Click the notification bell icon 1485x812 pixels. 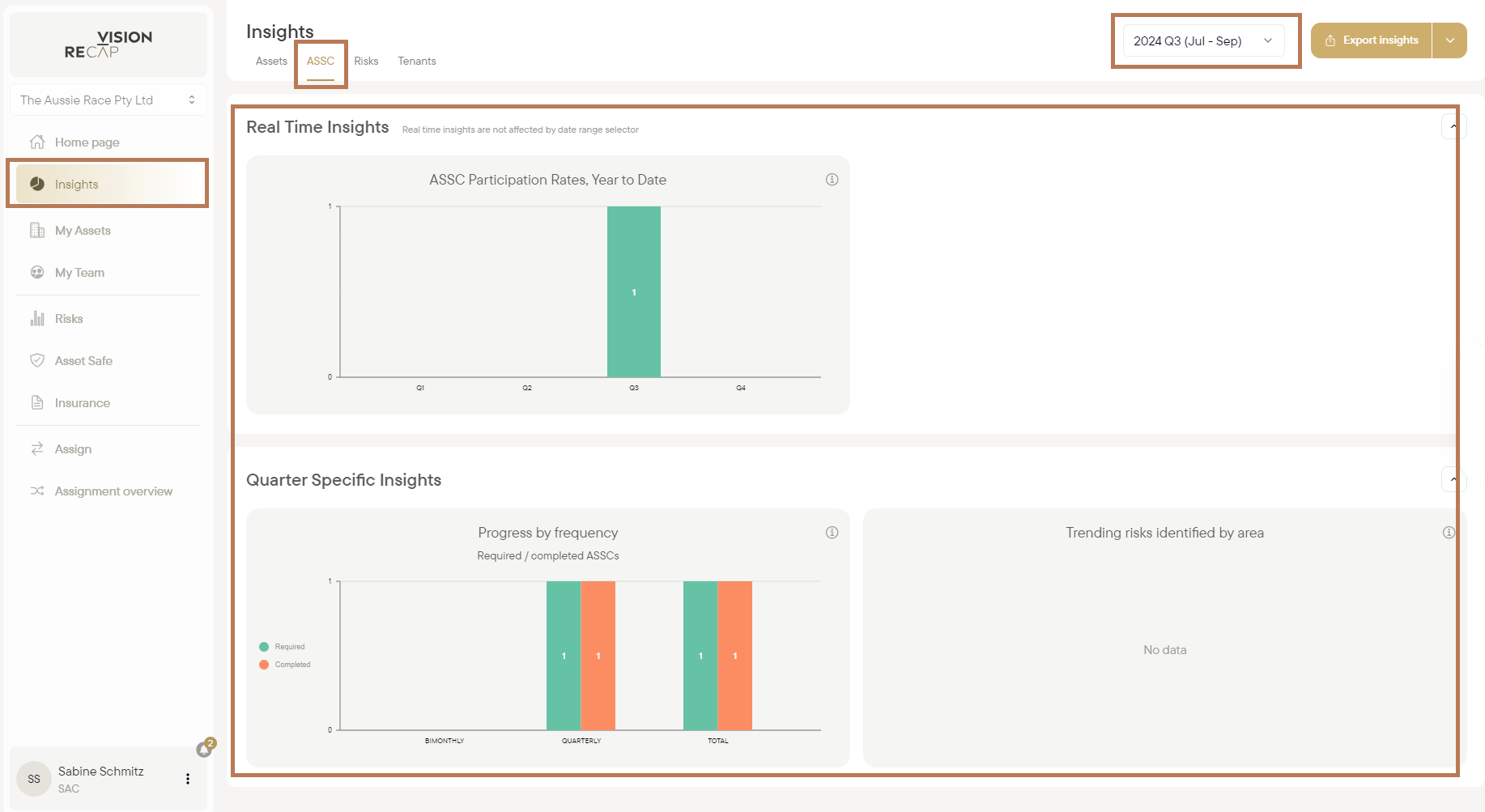[204, 749]
